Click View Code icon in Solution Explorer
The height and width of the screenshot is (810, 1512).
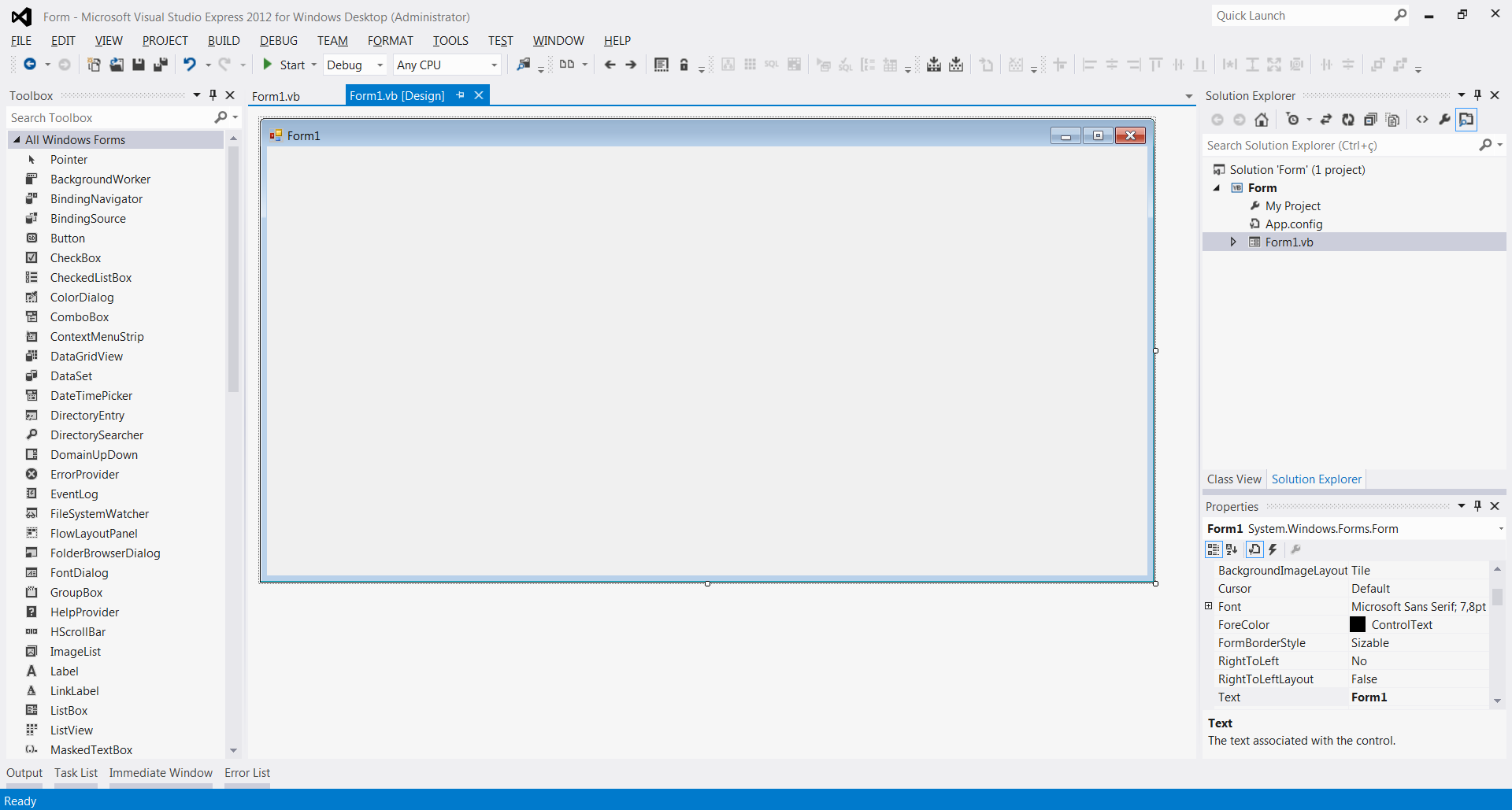[1422, 120]
